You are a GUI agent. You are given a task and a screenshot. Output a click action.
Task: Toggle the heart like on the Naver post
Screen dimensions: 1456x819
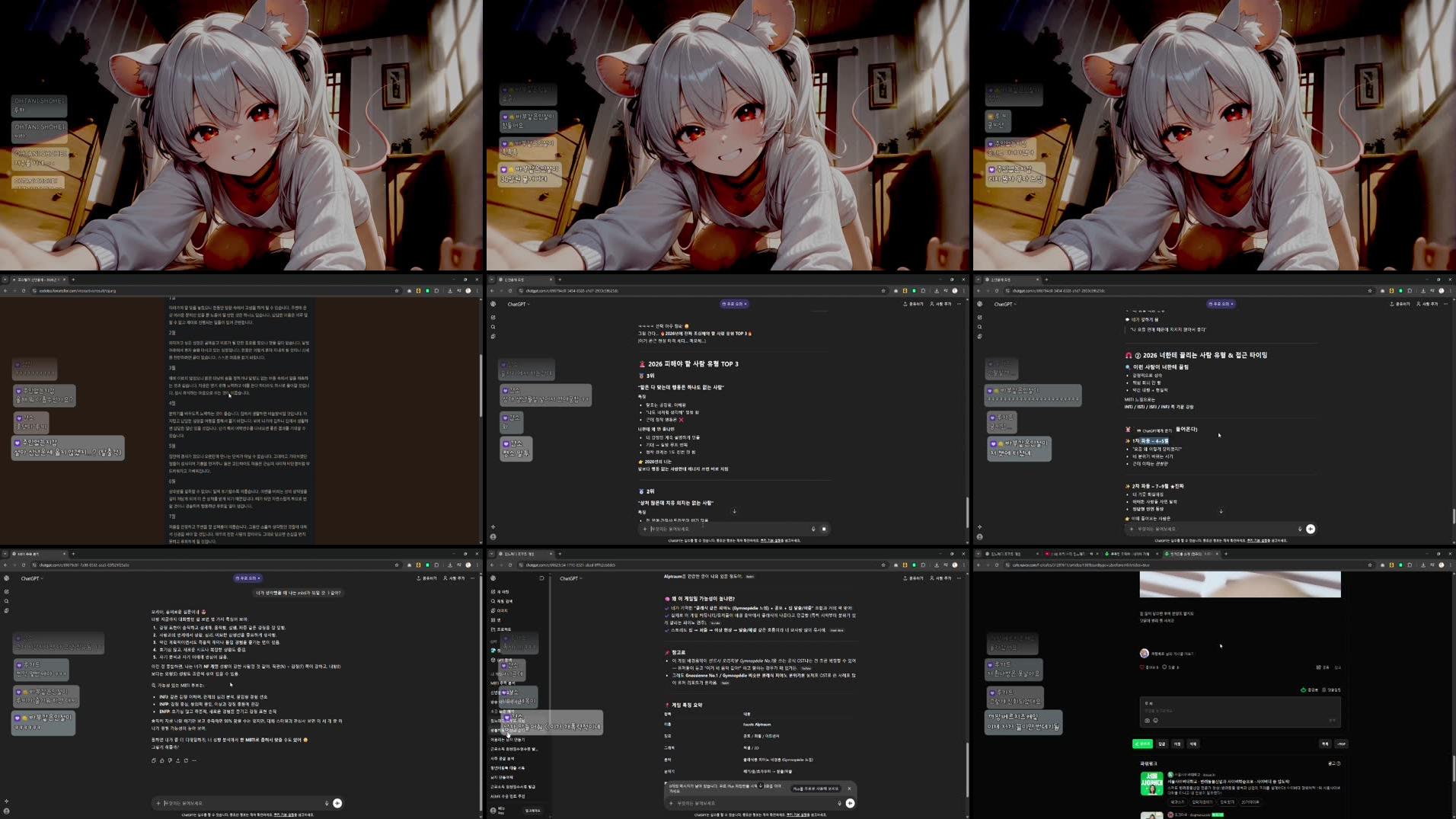1141,667
